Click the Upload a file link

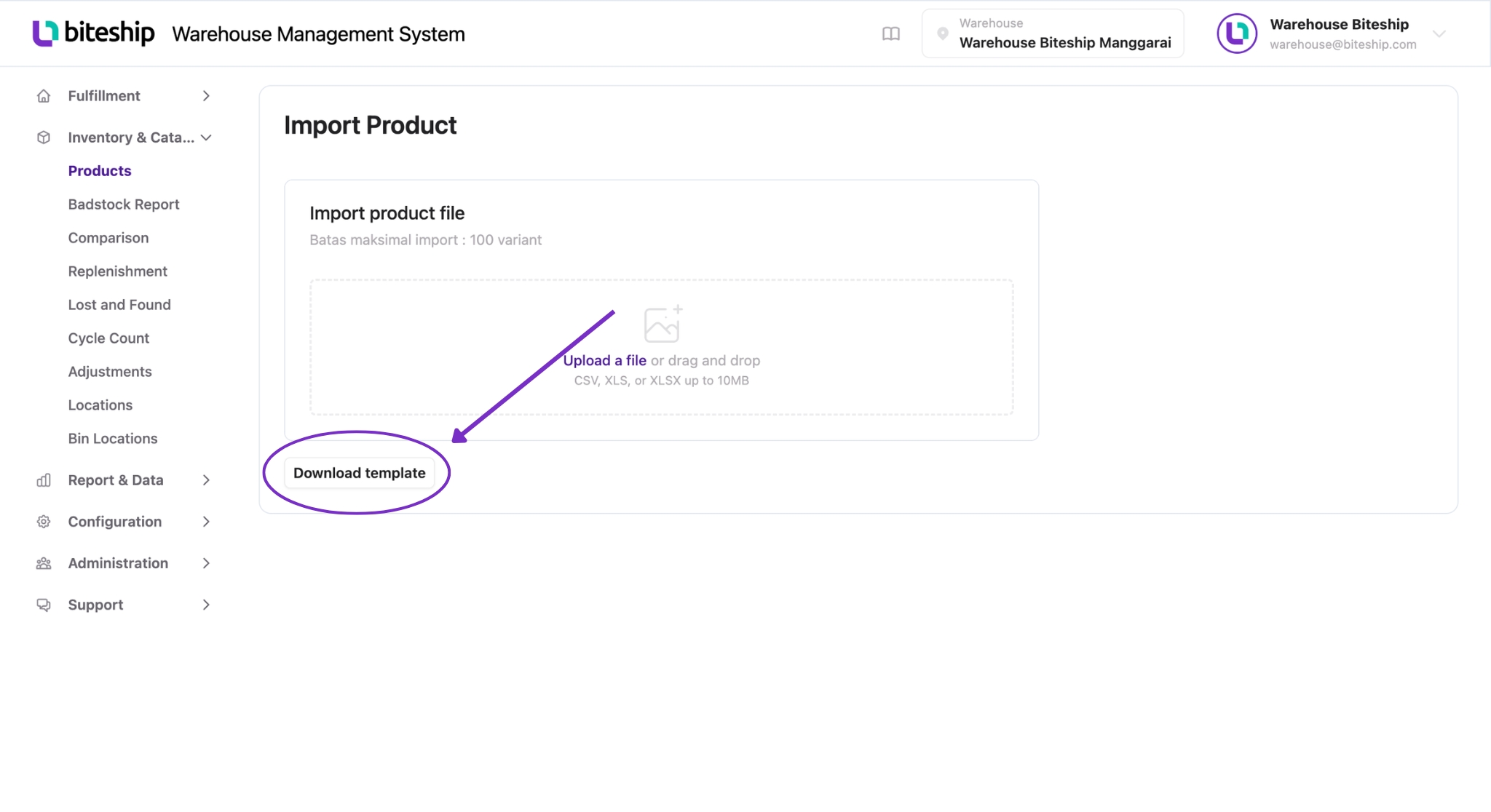(x=605, y=361)
